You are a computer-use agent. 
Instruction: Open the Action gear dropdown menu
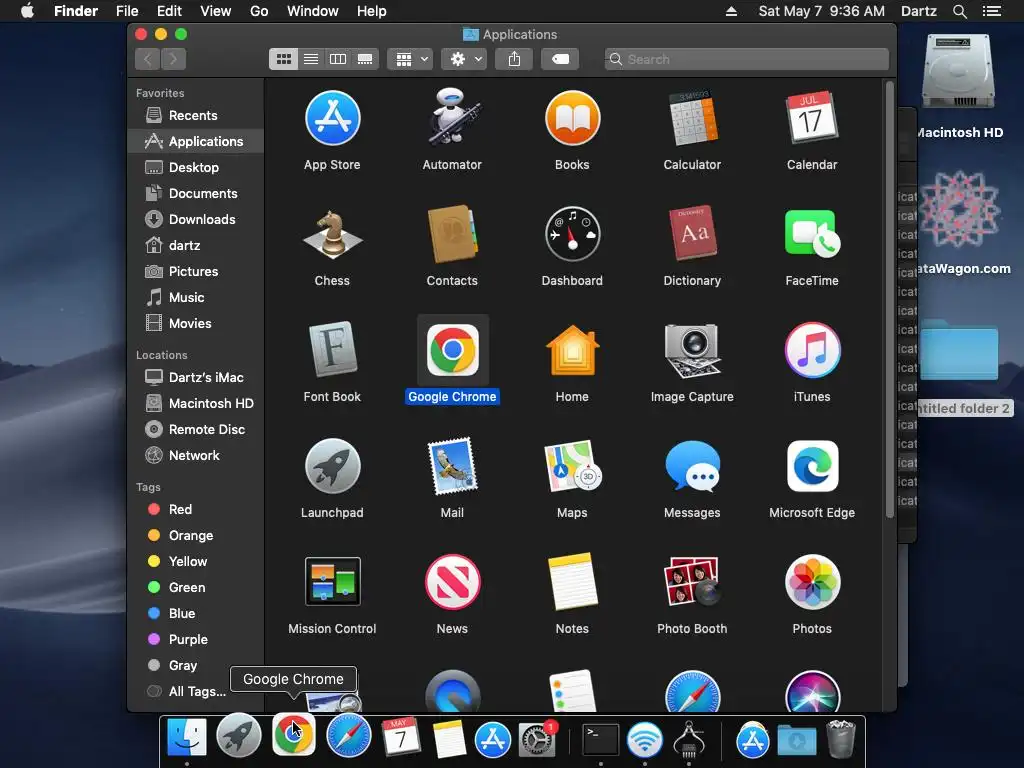(464, 59)
